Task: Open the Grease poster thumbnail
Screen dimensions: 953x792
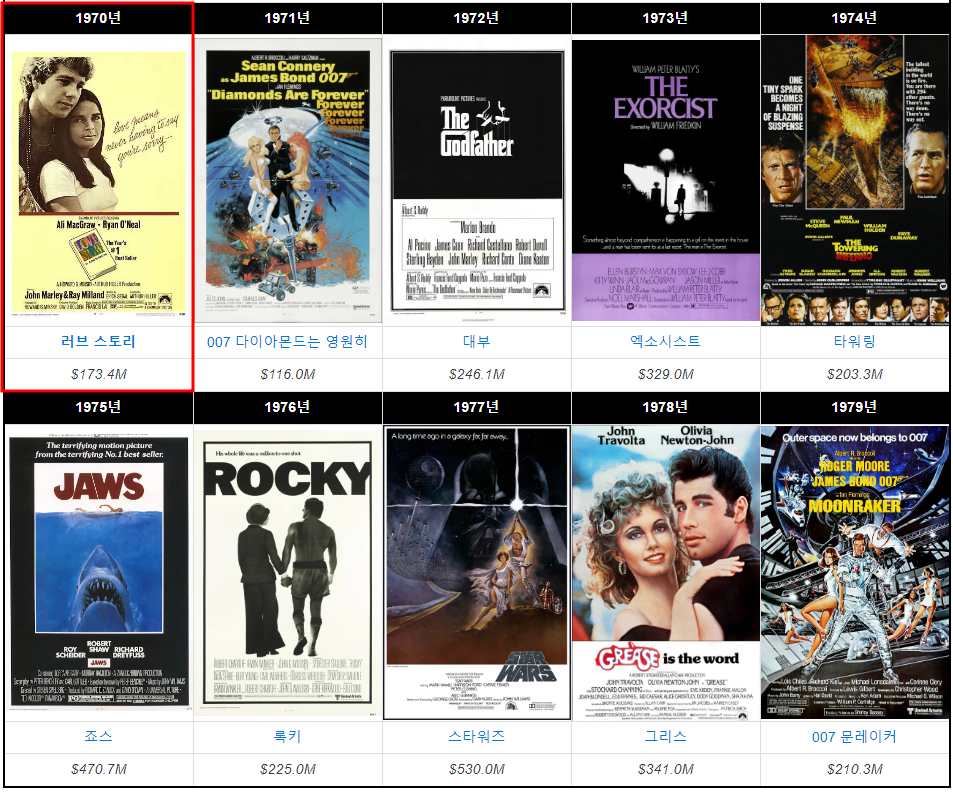Action: click(x=666, y=573)
